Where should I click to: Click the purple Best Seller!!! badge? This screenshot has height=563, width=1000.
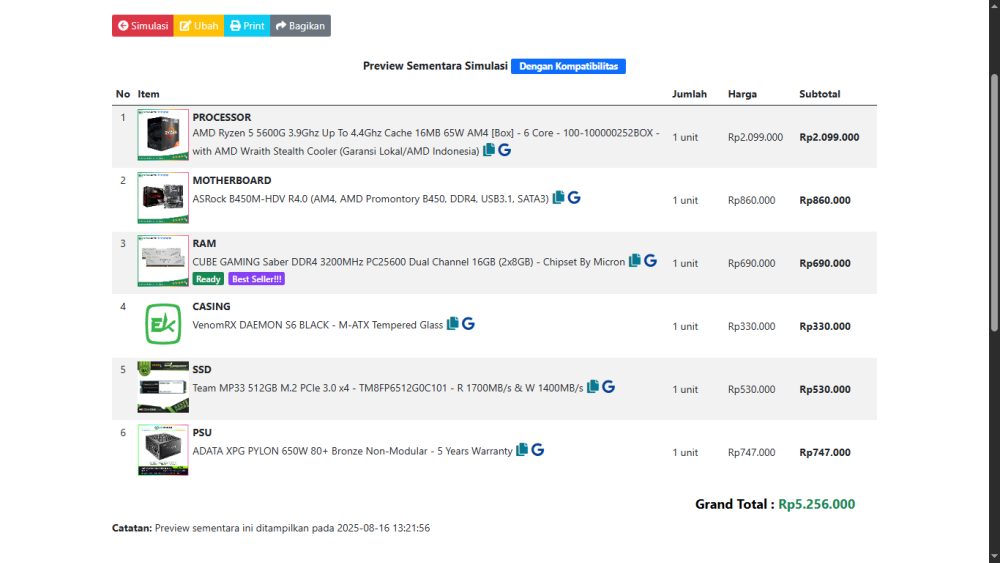click(x=256, y=279)
